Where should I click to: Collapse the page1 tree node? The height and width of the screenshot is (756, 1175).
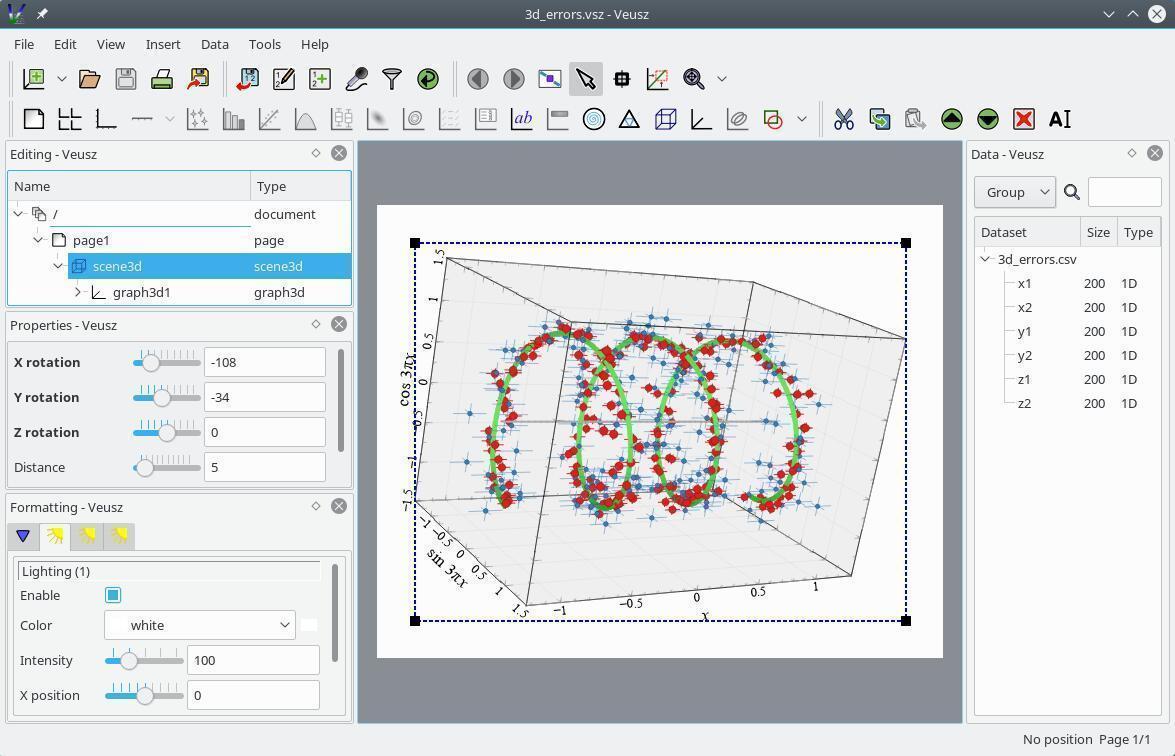coord(37,240)
